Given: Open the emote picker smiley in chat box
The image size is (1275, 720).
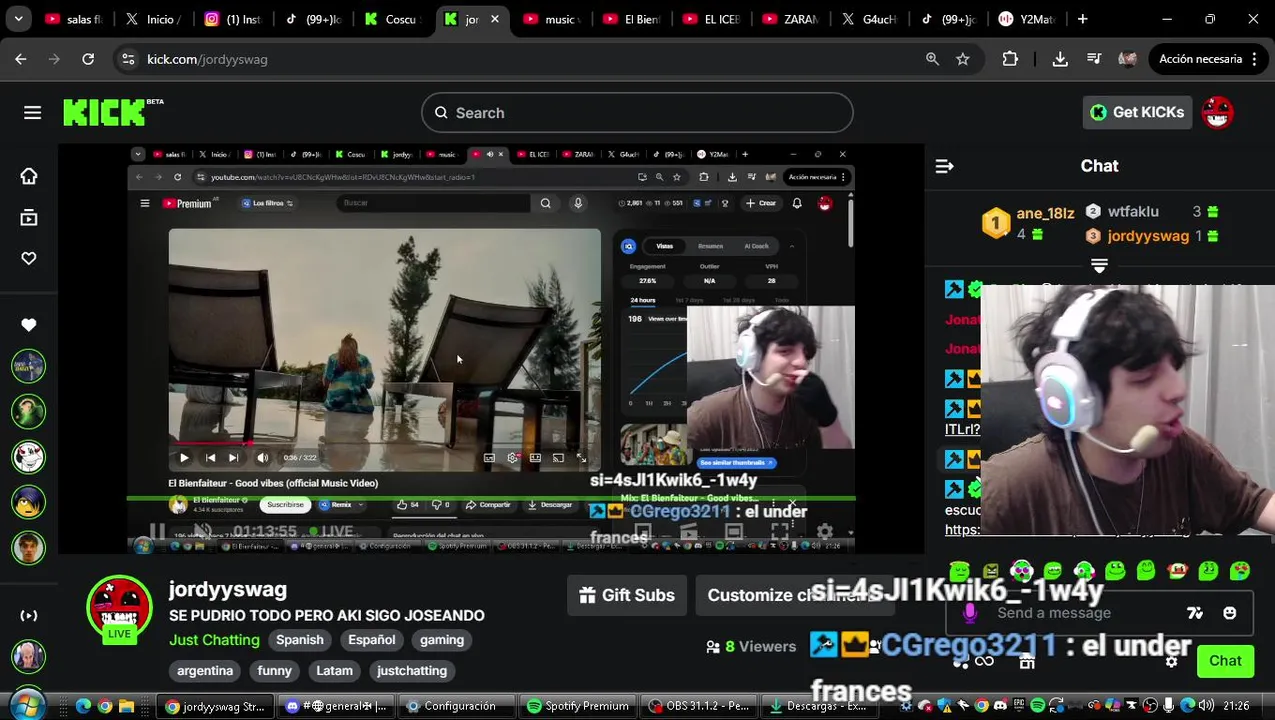Looking at the screenshot, I should click(1230, 613).
